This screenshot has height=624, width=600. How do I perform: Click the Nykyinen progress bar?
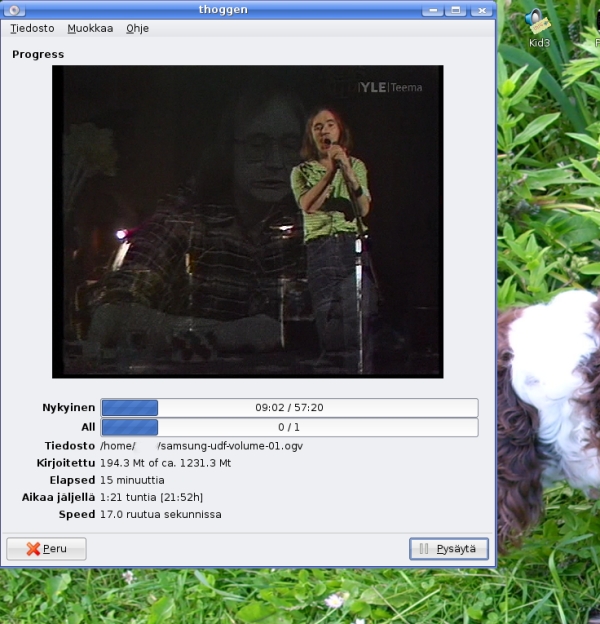(289, 408)
